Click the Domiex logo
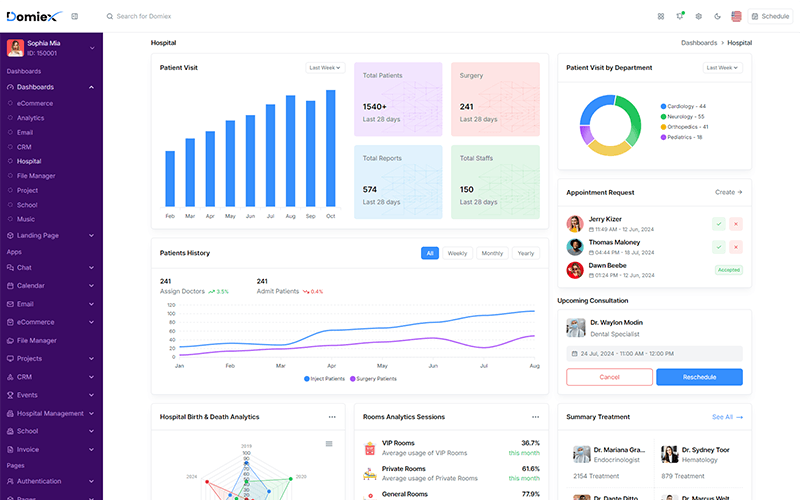Screen dimensions: 800x500 [34, 16]
